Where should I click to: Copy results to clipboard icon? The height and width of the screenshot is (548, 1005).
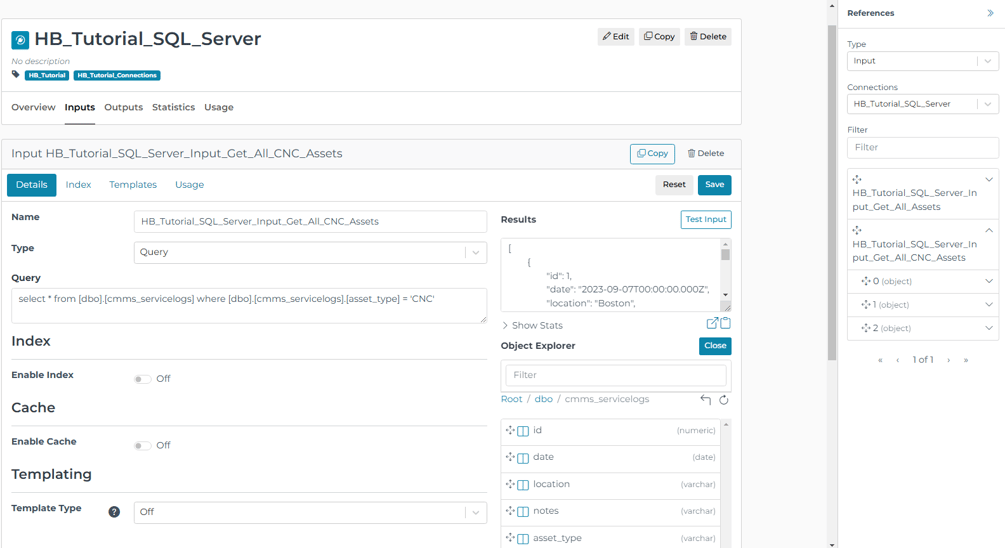click(x=725, y=324)
